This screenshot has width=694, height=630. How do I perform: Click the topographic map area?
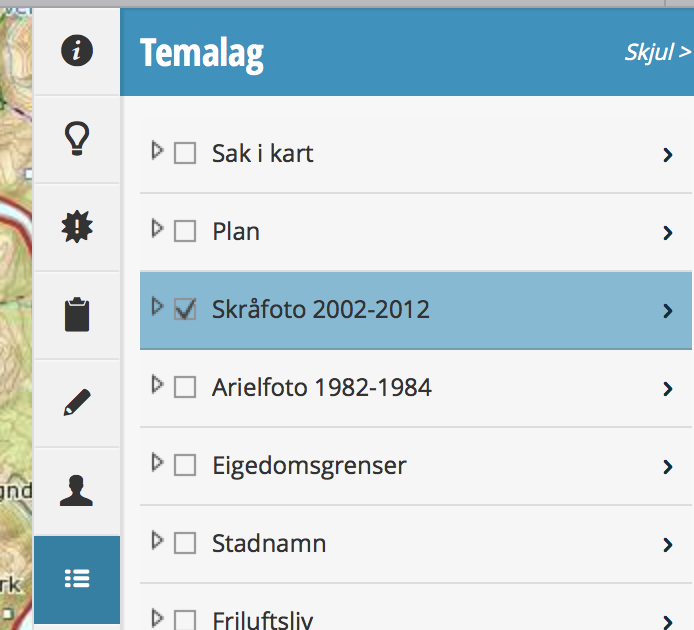point(15,300)
